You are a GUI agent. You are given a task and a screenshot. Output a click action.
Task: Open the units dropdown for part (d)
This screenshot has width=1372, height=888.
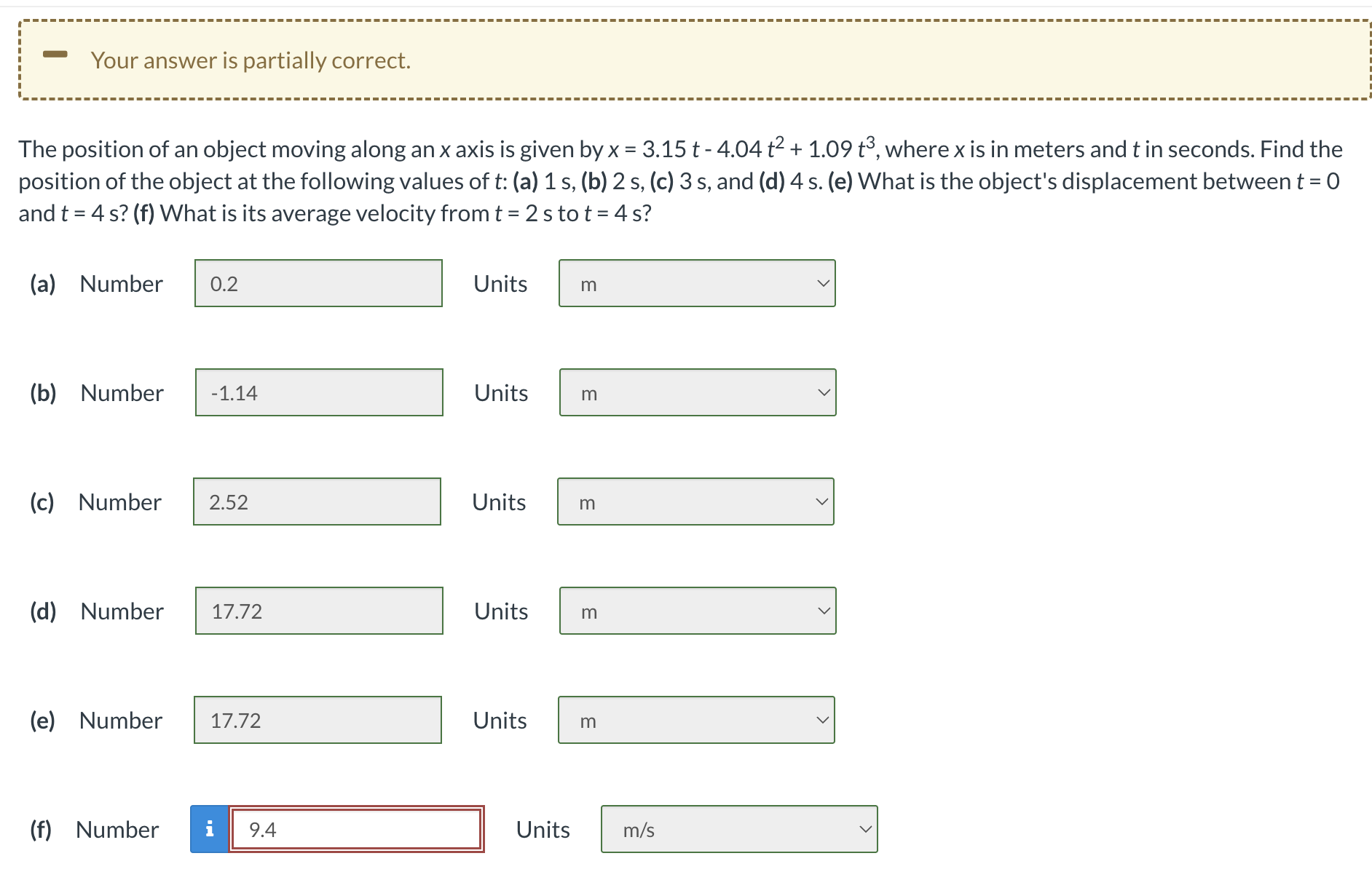click(697, 611)
